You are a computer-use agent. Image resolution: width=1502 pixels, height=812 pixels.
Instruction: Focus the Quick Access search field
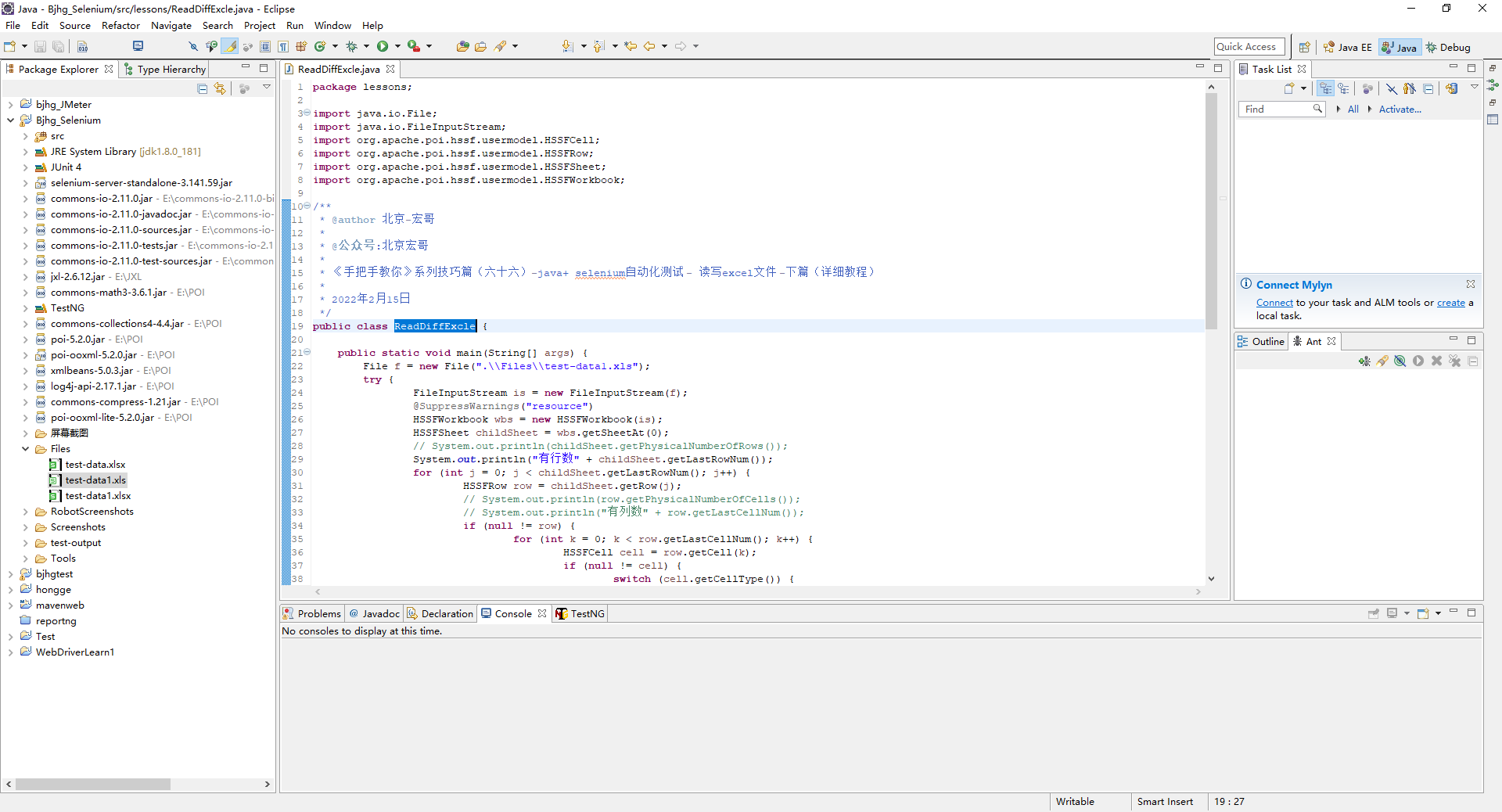coord(1249,47)
